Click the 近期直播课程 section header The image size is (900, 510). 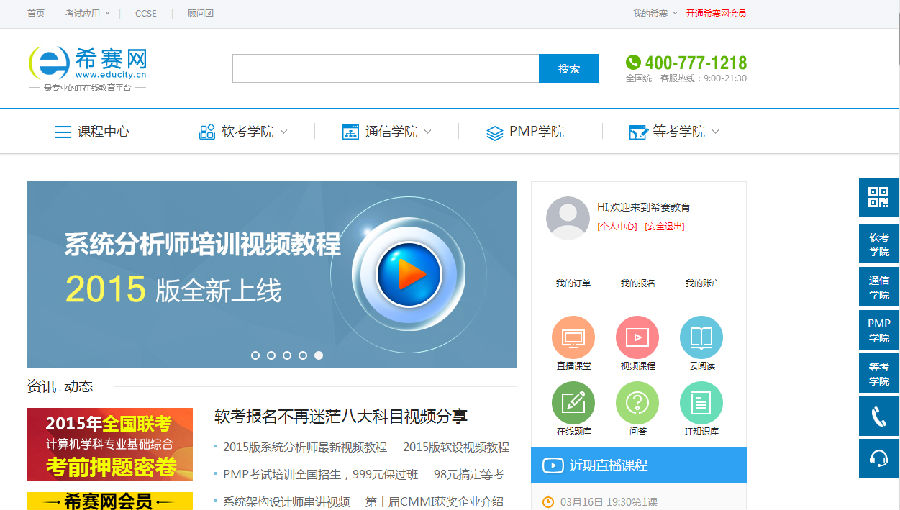(x=639, y=465)
